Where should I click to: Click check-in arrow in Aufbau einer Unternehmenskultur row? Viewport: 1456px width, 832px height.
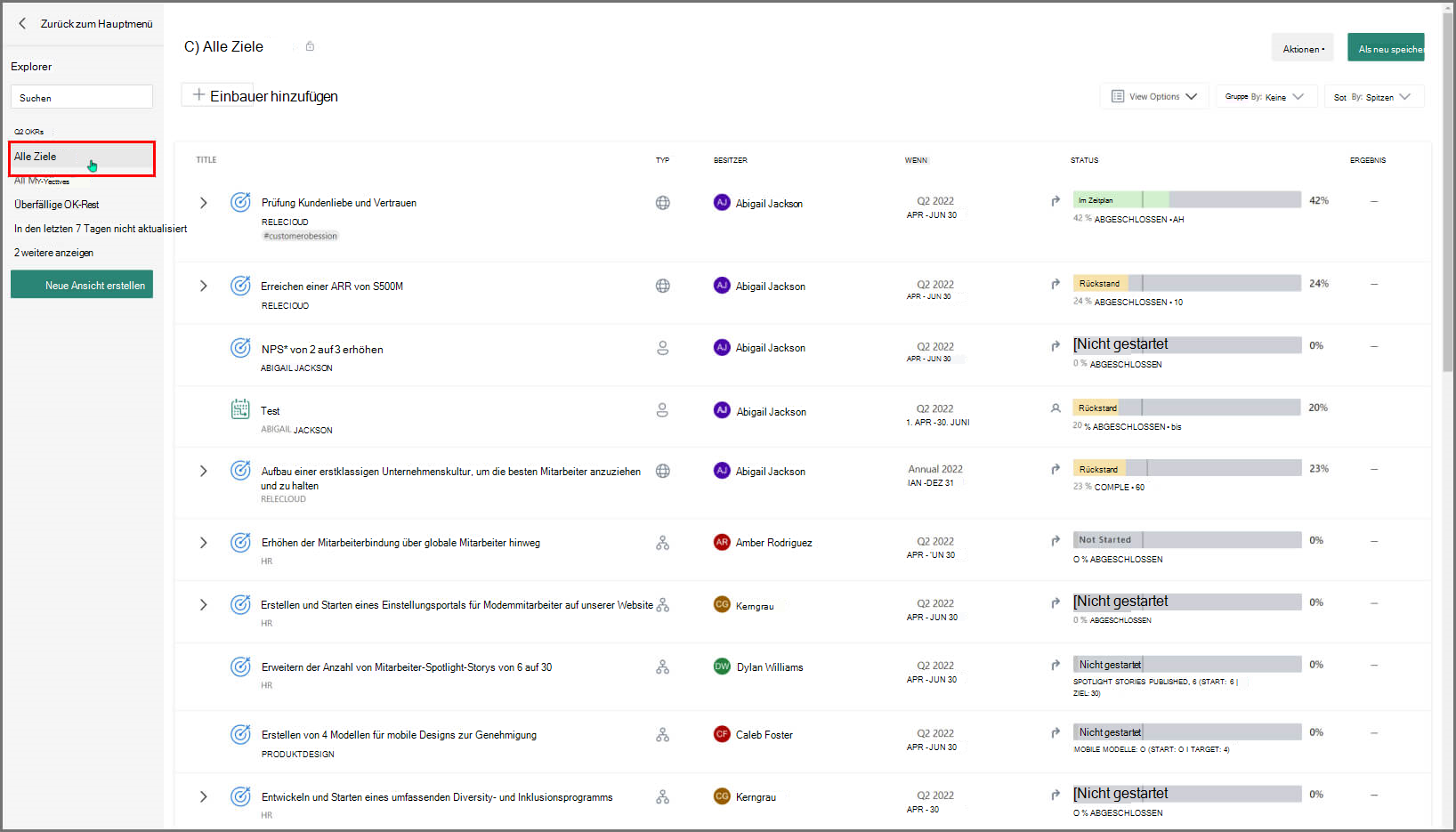[1056, 469]
